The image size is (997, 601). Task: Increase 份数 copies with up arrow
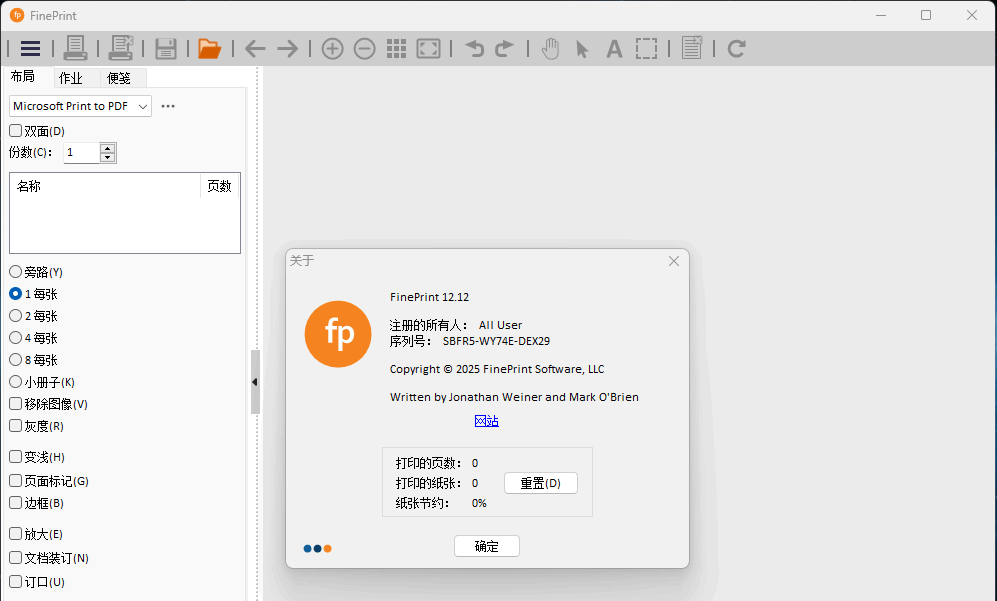pyautogui.click(x=108, y=148)
